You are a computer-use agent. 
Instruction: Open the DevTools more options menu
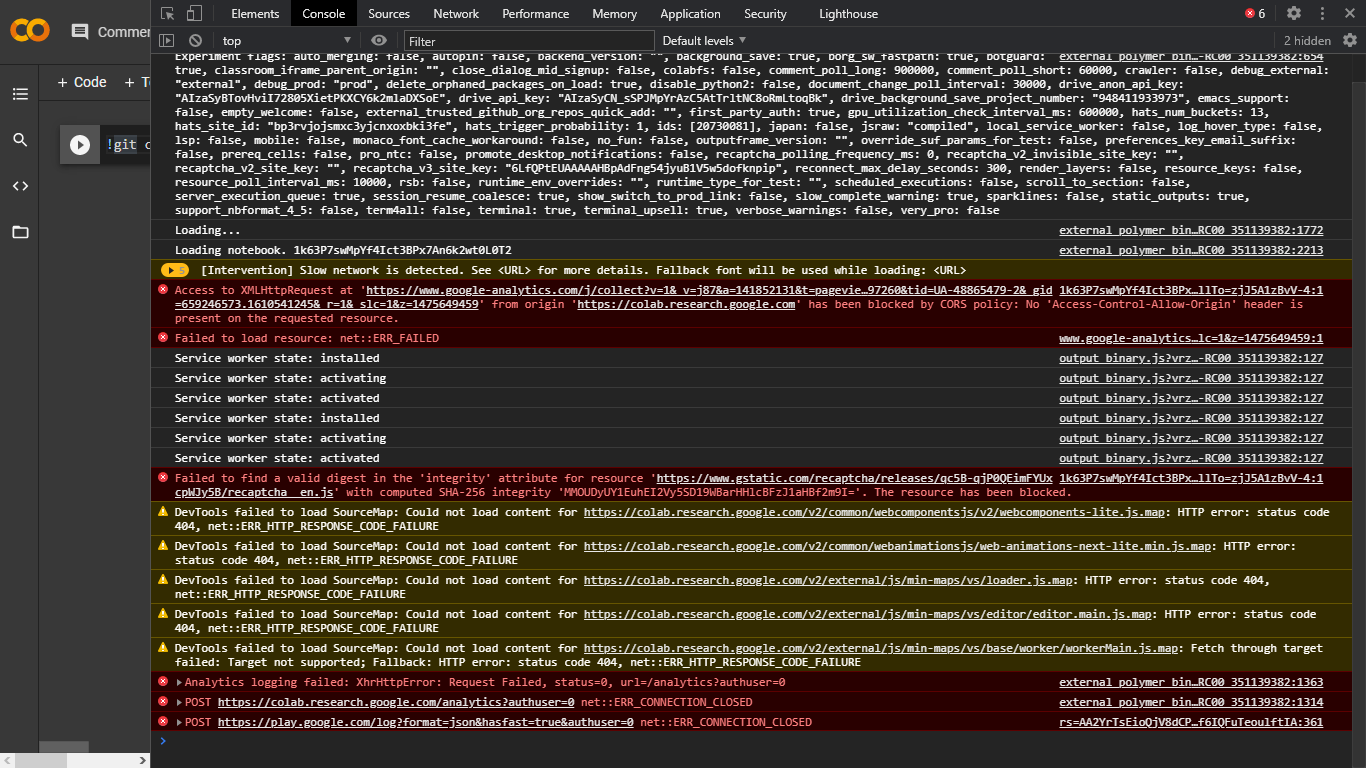point(1322,14)
